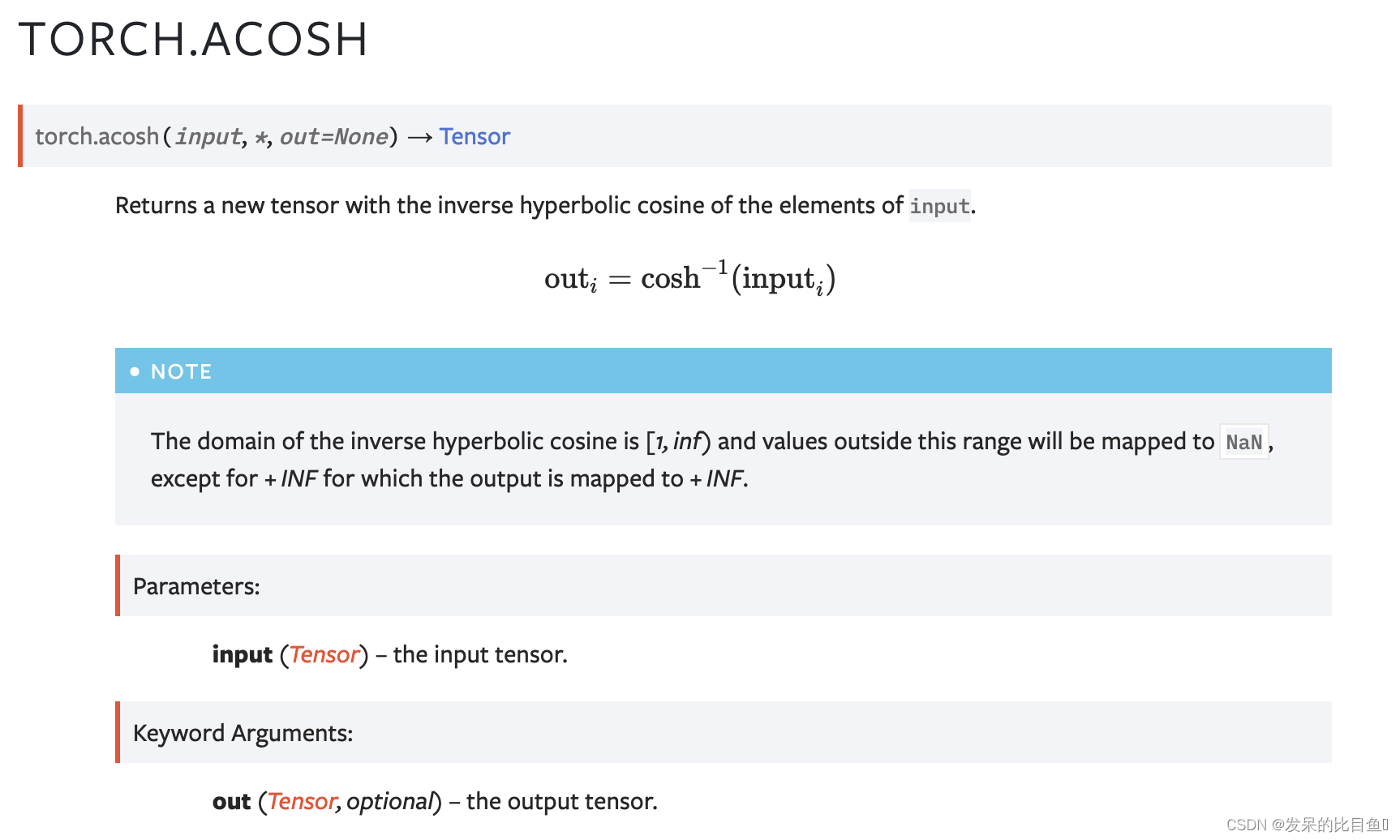Click the CSDN watermark text

[1308, 825]
